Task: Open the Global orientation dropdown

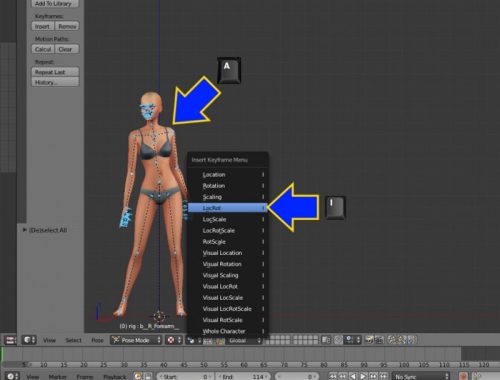Action: coord(245,340)
